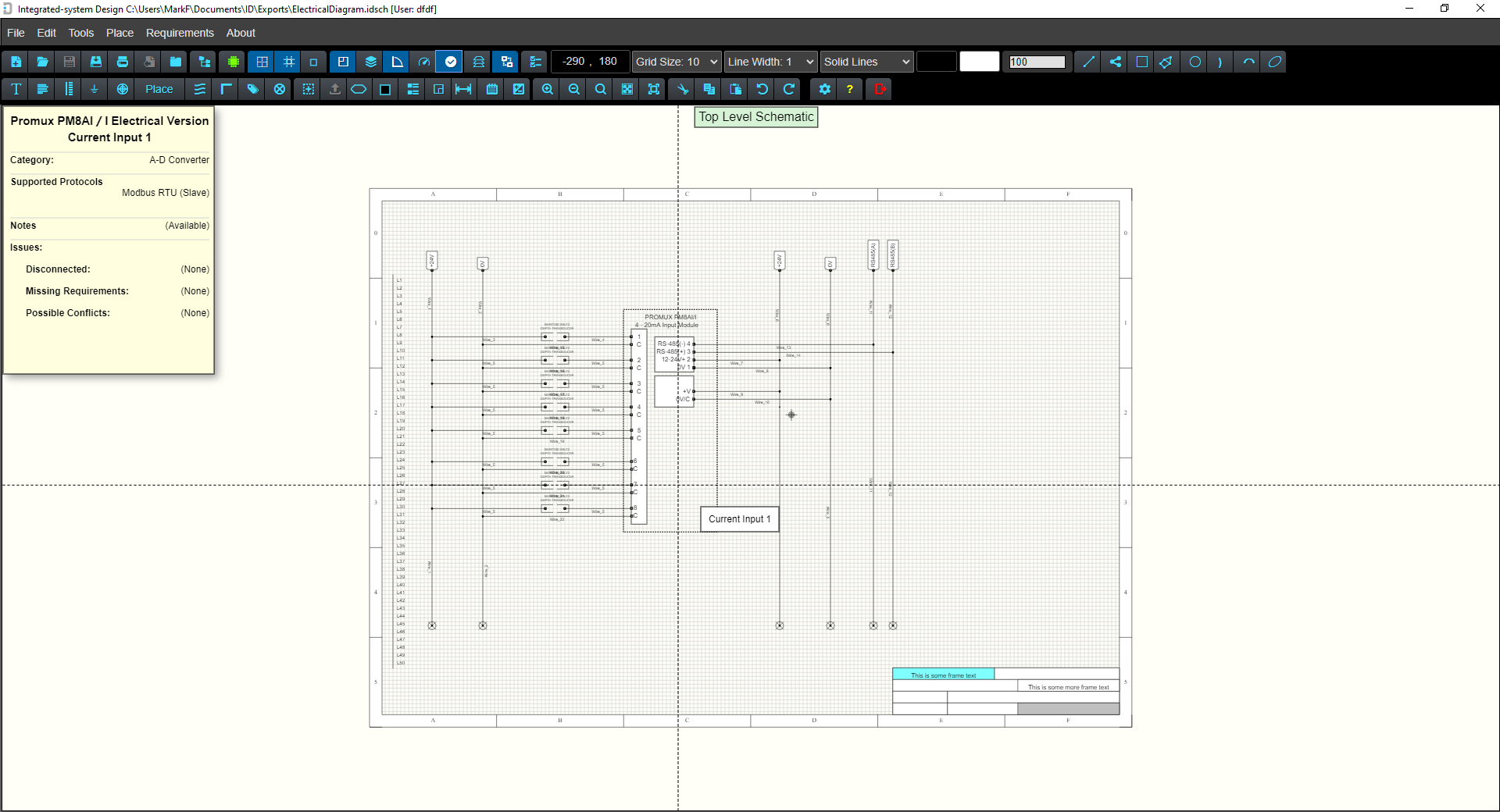This screenshot has width=1500, height=812.
Task: Change the Grid Size dropdown
Action: [x=675, y=62]
